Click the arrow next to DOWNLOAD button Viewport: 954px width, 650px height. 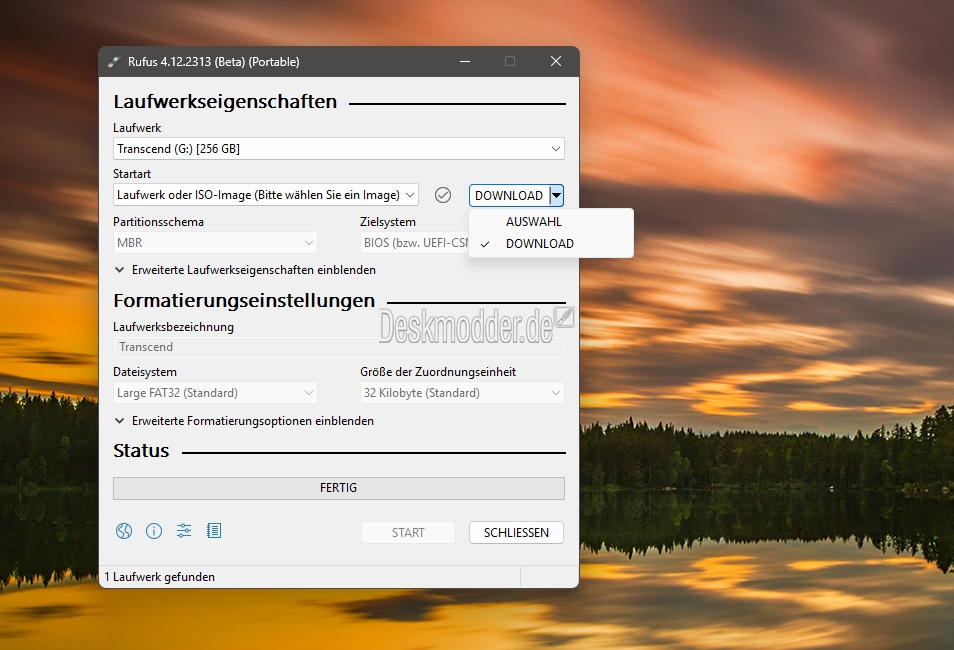point(557,195)
